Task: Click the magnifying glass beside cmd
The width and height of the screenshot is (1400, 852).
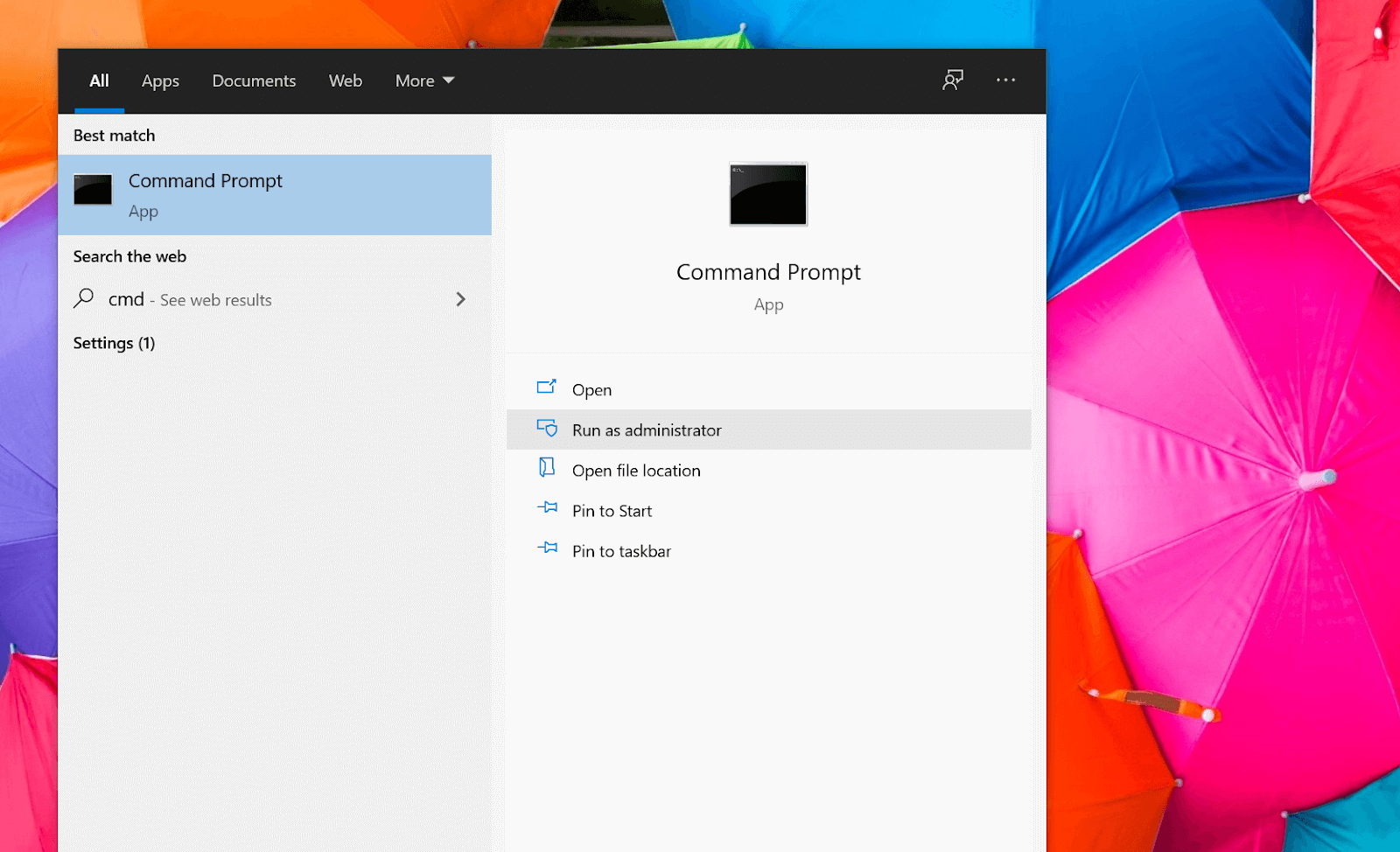Action: click(x=84, y=299)
